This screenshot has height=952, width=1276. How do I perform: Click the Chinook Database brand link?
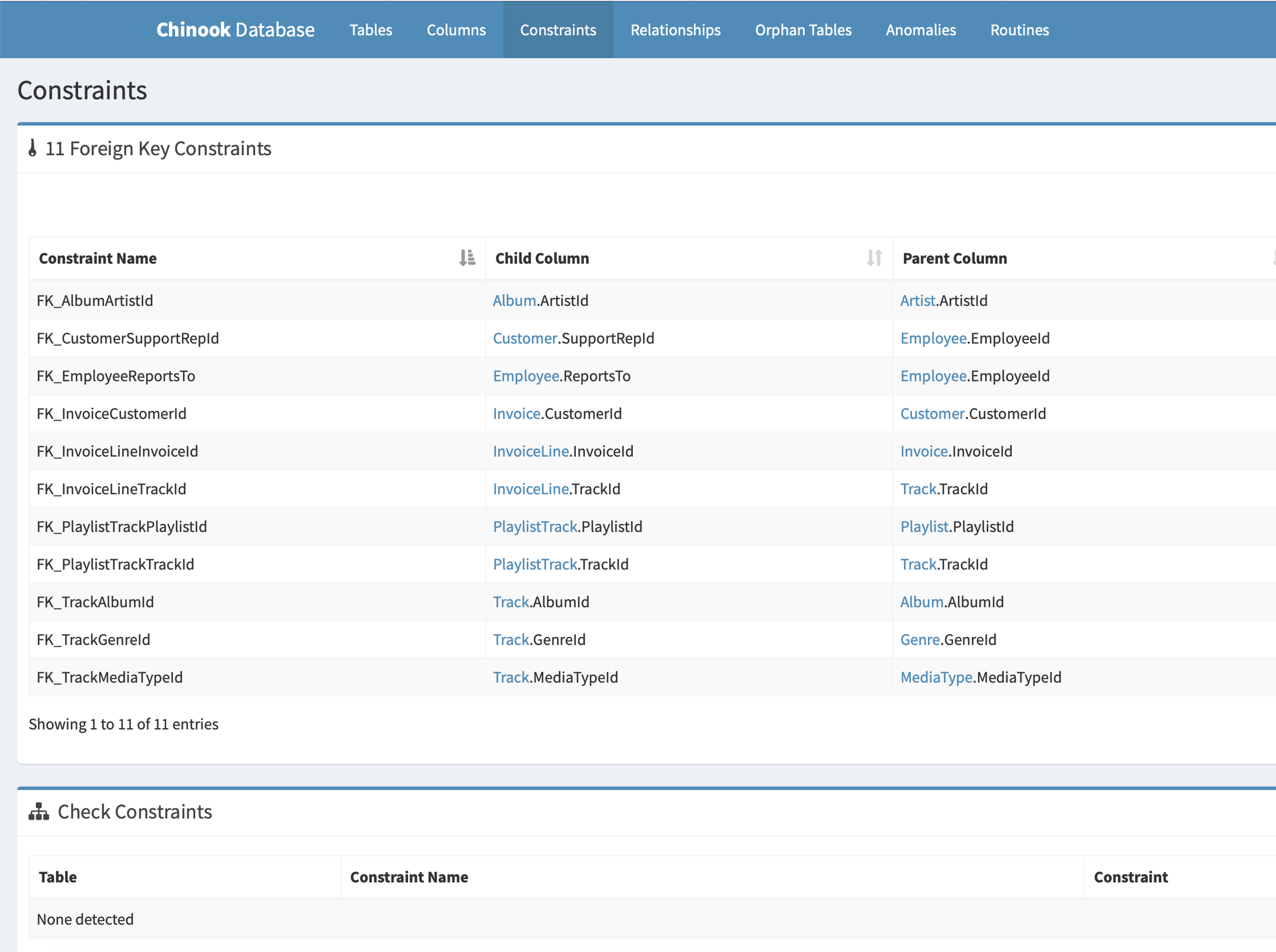click(x=235, y=30)
